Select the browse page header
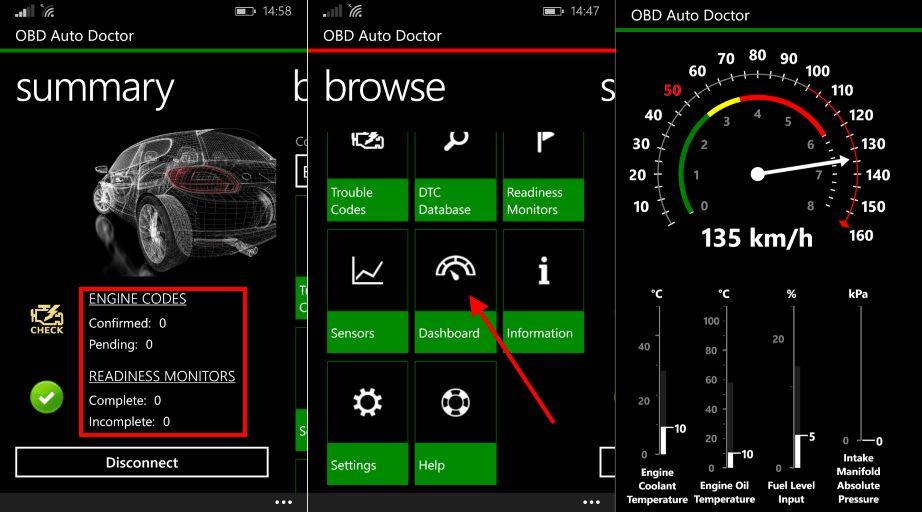922x512 pixels. tap(384, 89)
